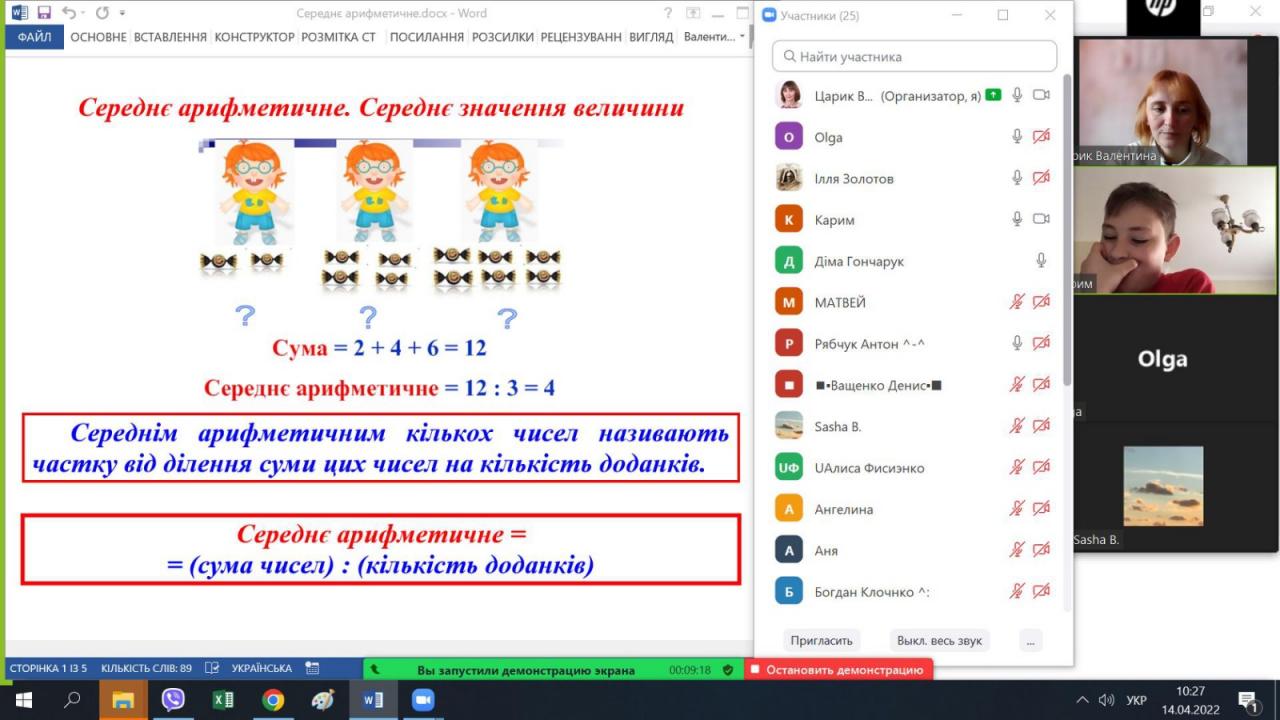
Task: Click the Save icon in Word's quick access toolbar
Action: (x=44, y=13)
